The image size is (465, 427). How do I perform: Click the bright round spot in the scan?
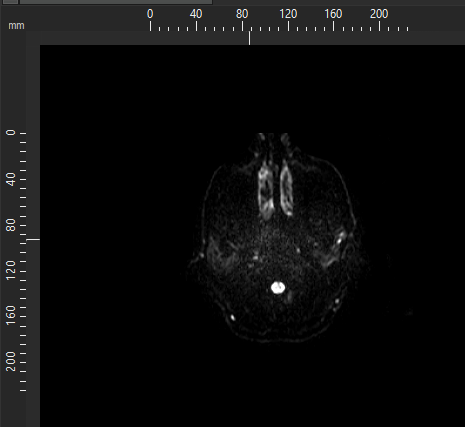coord(278,288)
